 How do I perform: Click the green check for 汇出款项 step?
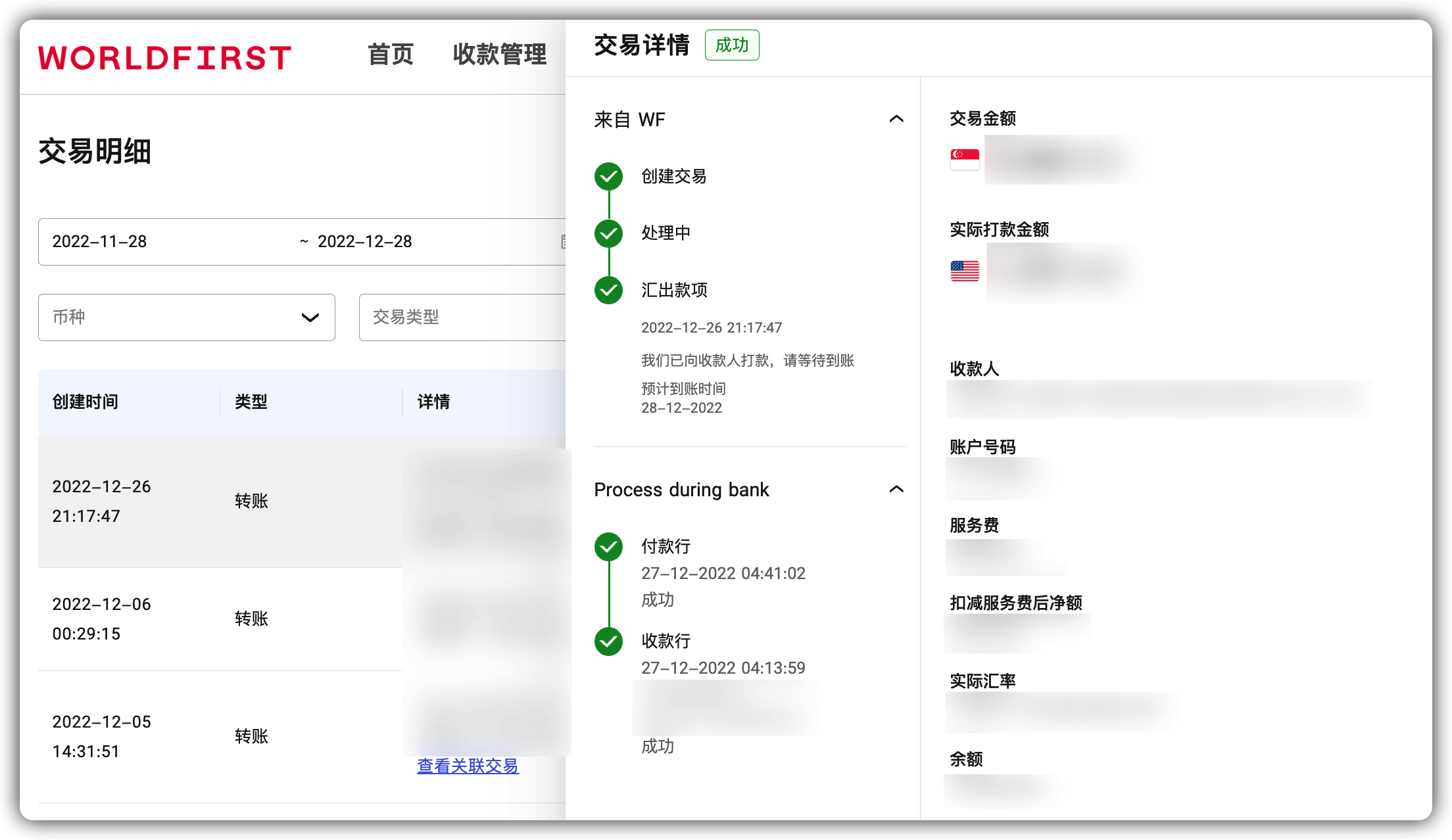(608, 290)
